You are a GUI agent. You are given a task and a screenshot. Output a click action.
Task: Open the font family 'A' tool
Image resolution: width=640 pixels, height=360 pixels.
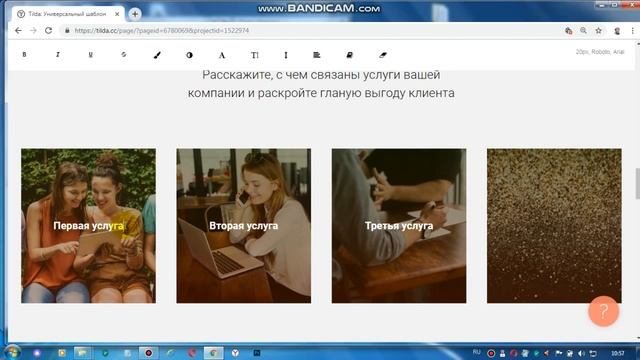tap(222, 55)
